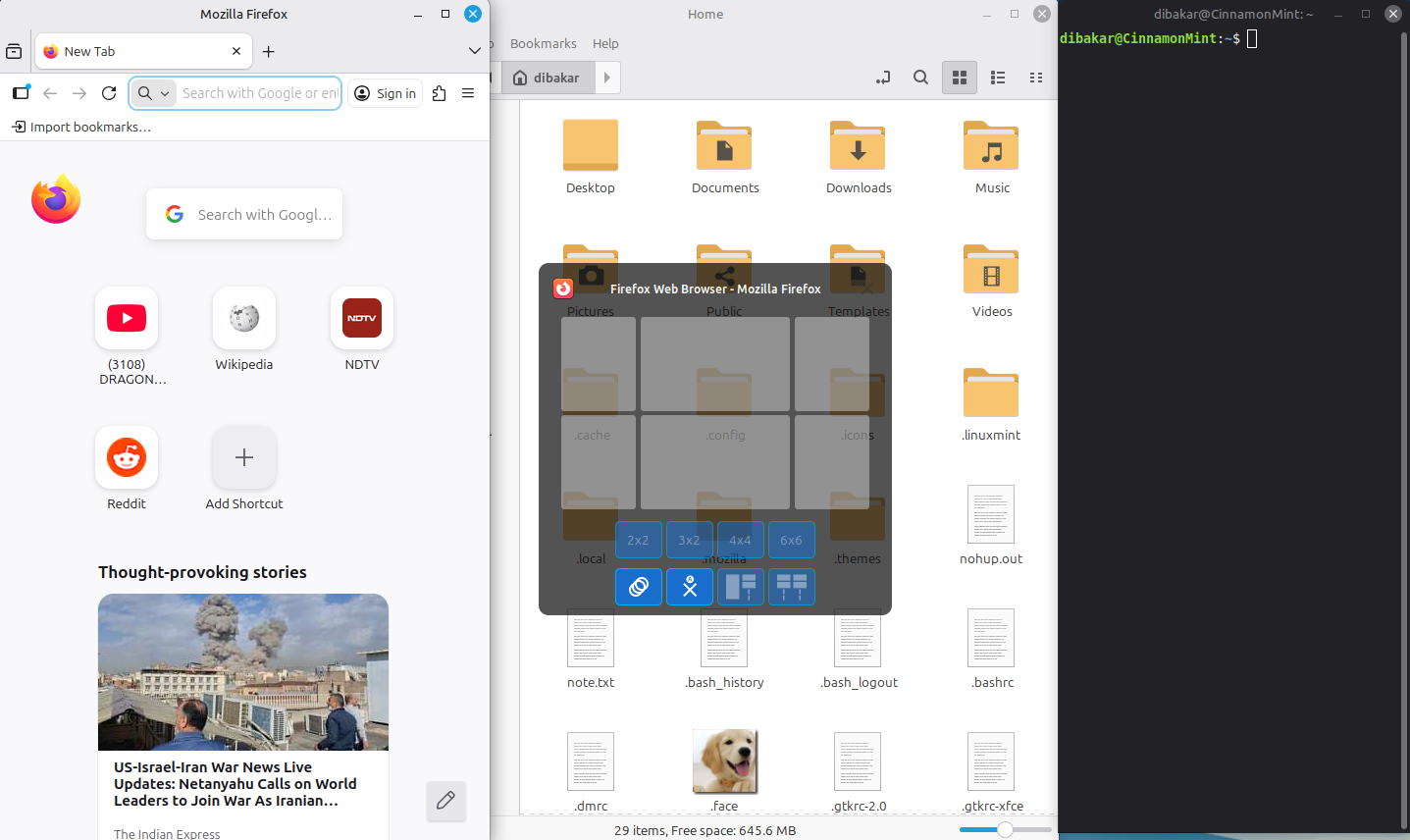1410x840 pixels.
Task: Click the file manager zoom slider
Action: pyautogui.click(x=1005, y=830)
